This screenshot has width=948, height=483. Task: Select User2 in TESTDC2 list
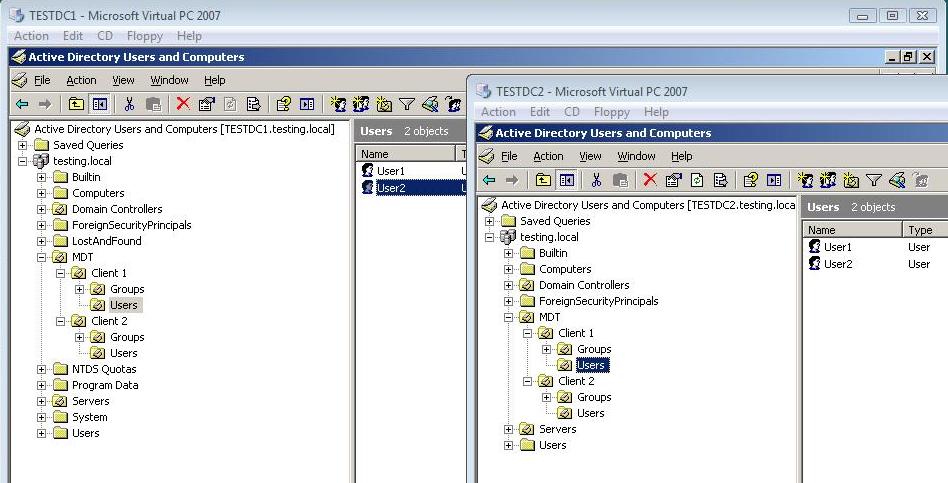[x=838, y=264]
